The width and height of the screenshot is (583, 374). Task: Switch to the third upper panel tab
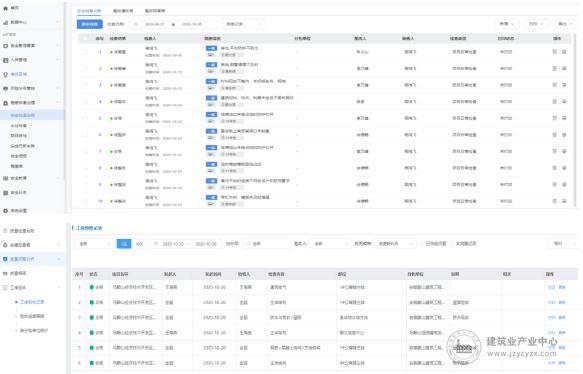tap(155, 11)
